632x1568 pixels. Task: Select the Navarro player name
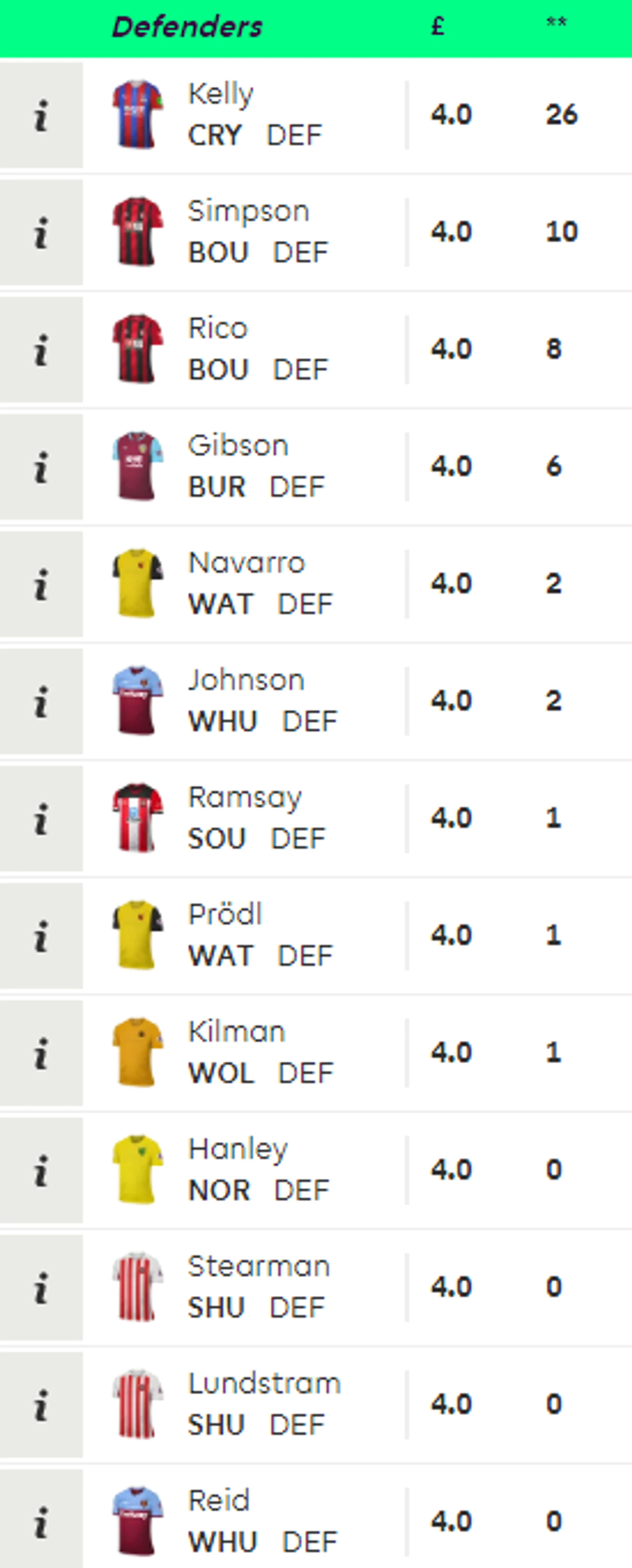pos(246,563)
